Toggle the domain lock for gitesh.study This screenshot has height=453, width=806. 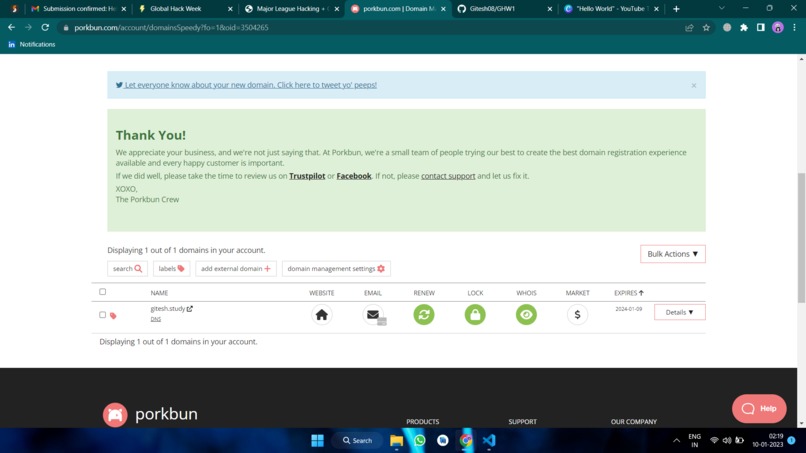[475, 314]
